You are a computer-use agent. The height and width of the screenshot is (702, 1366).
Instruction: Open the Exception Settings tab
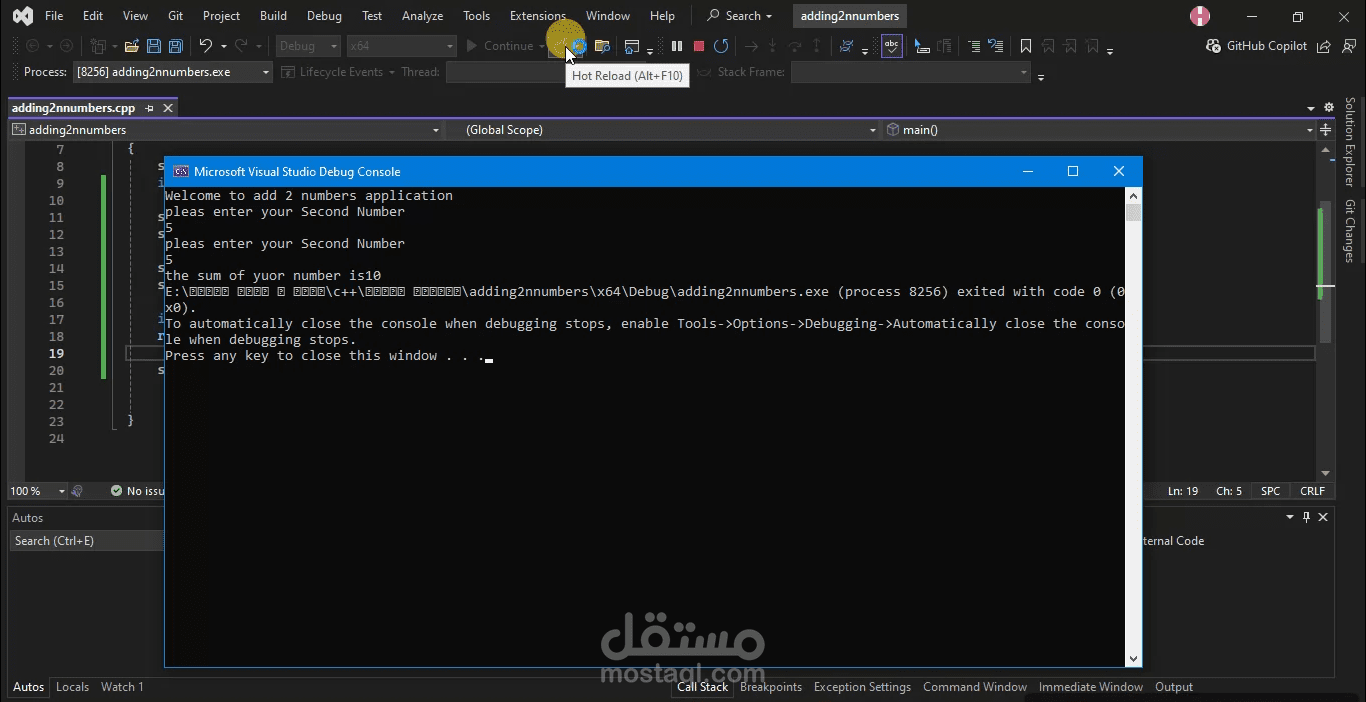[862, 687]
